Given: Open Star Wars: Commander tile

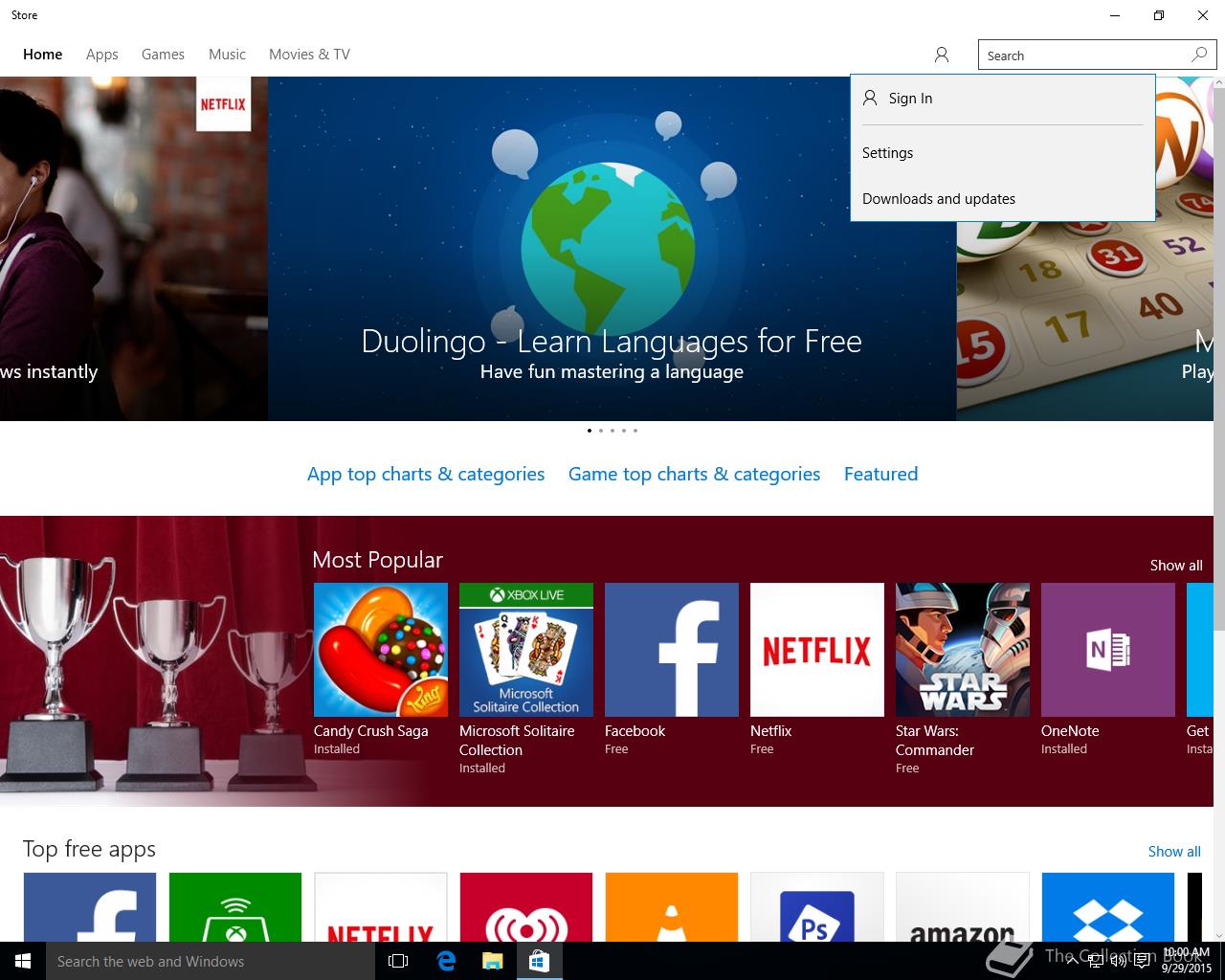Looking at the screenshot, I should pos(963,650).
